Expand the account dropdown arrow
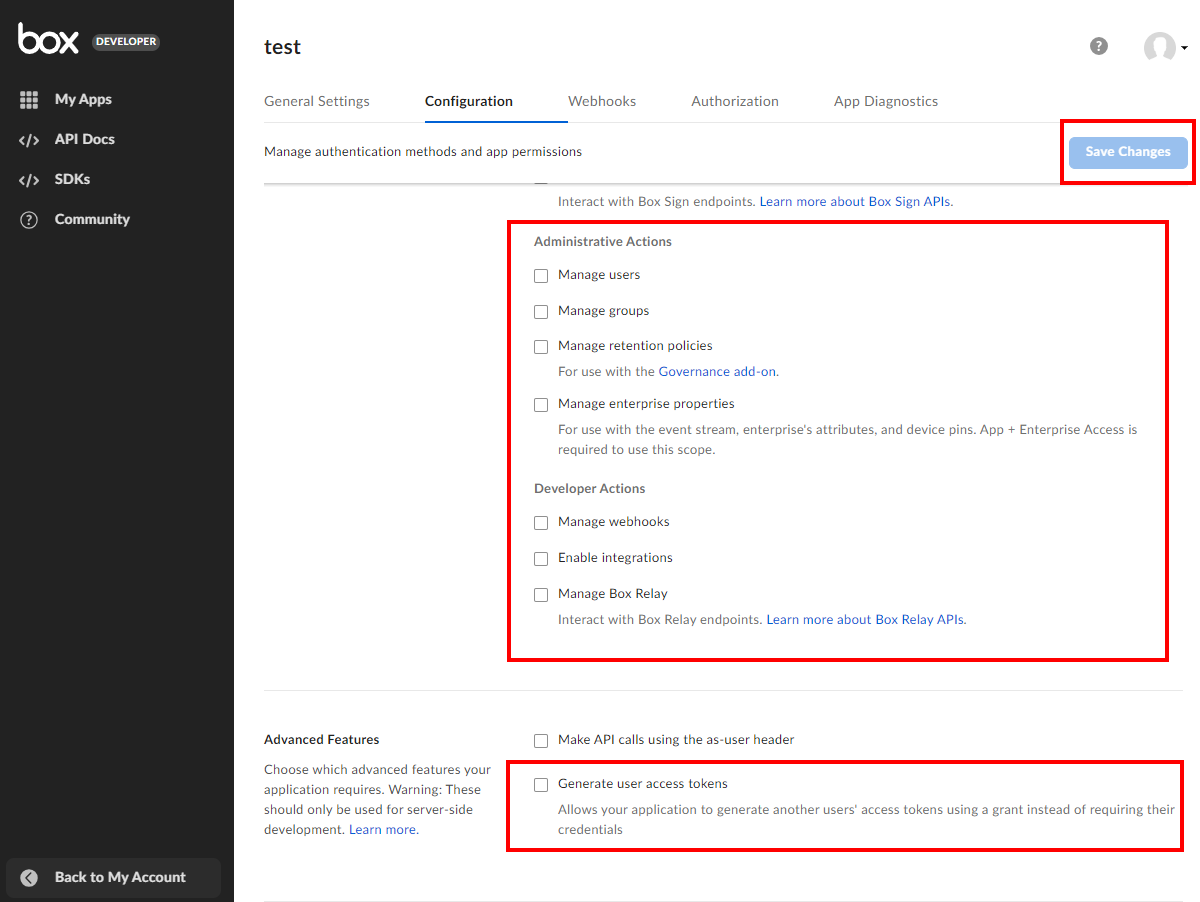 tap(1184, 48)
